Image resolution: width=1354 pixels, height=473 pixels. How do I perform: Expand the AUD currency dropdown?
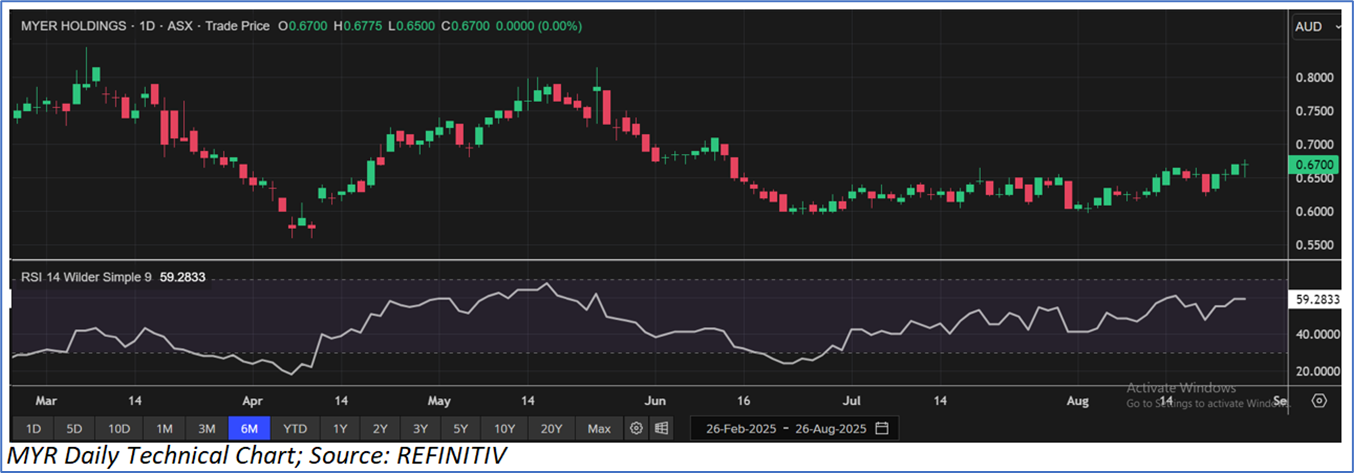pos(1315,27)
